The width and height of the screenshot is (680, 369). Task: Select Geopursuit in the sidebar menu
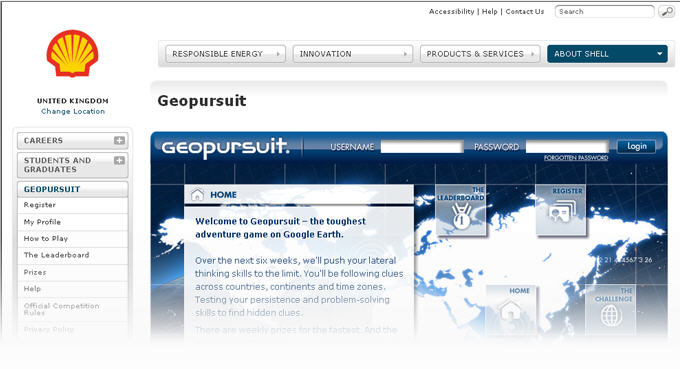click(72, 189)
